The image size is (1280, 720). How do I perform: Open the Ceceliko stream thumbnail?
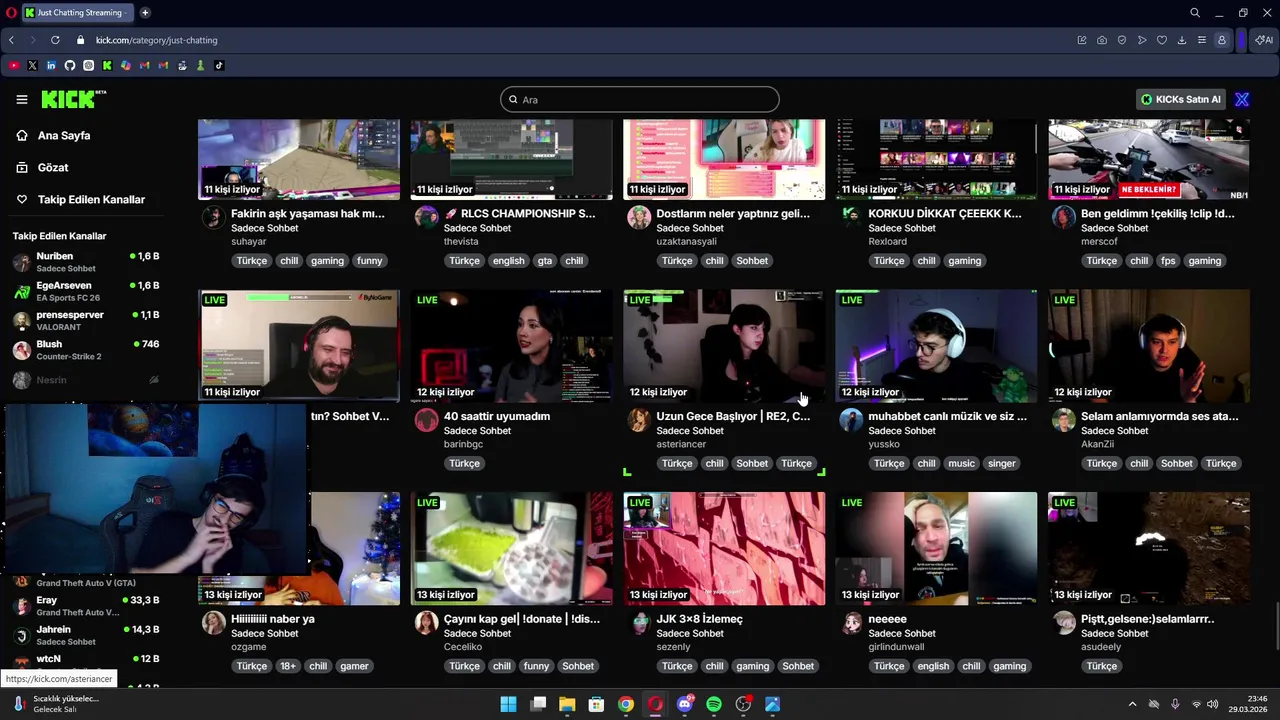(511, 548)
